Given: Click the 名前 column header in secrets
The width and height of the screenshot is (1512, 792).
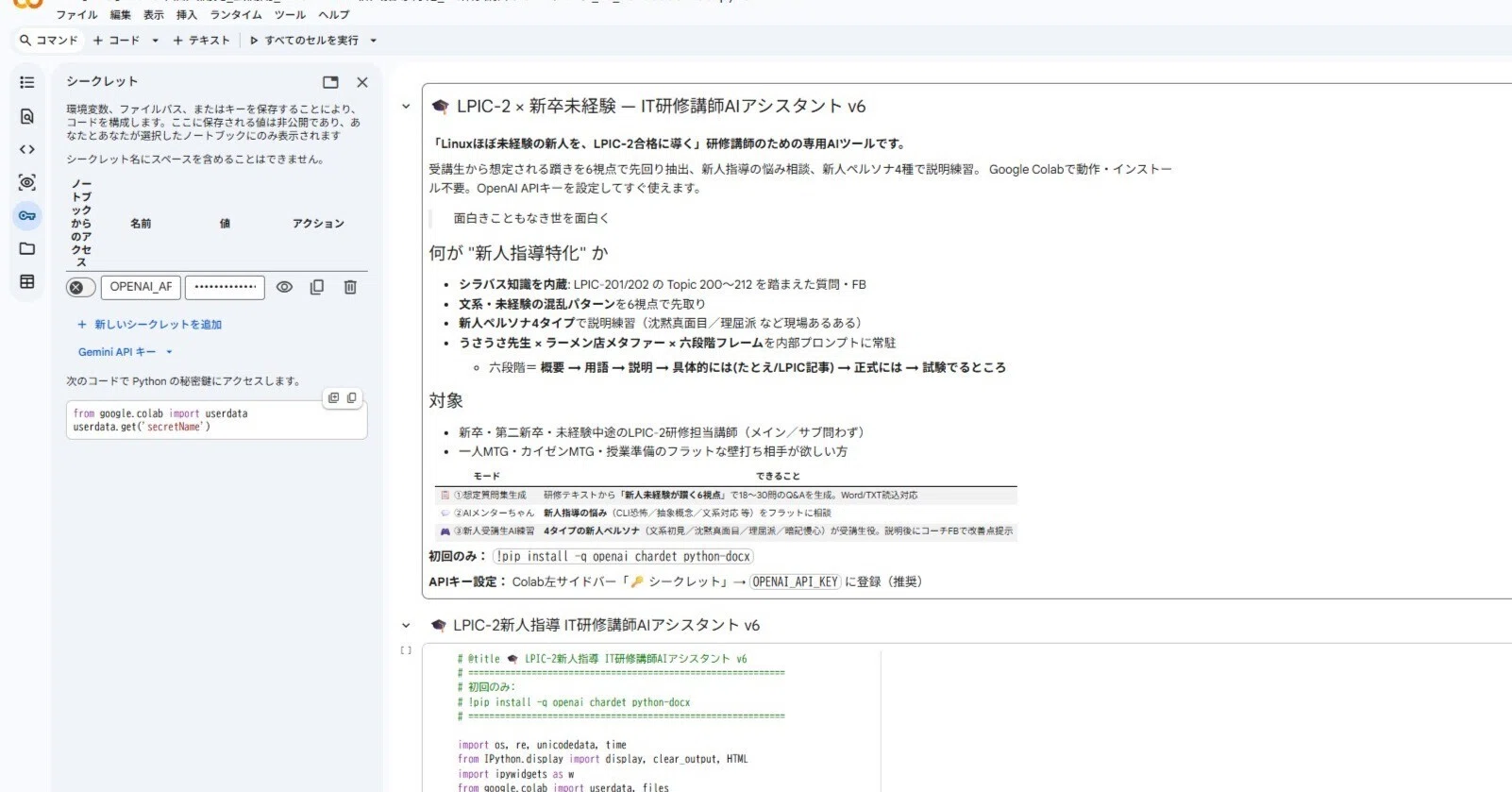Looking at the screenshot, I should (x=141, y=224).
